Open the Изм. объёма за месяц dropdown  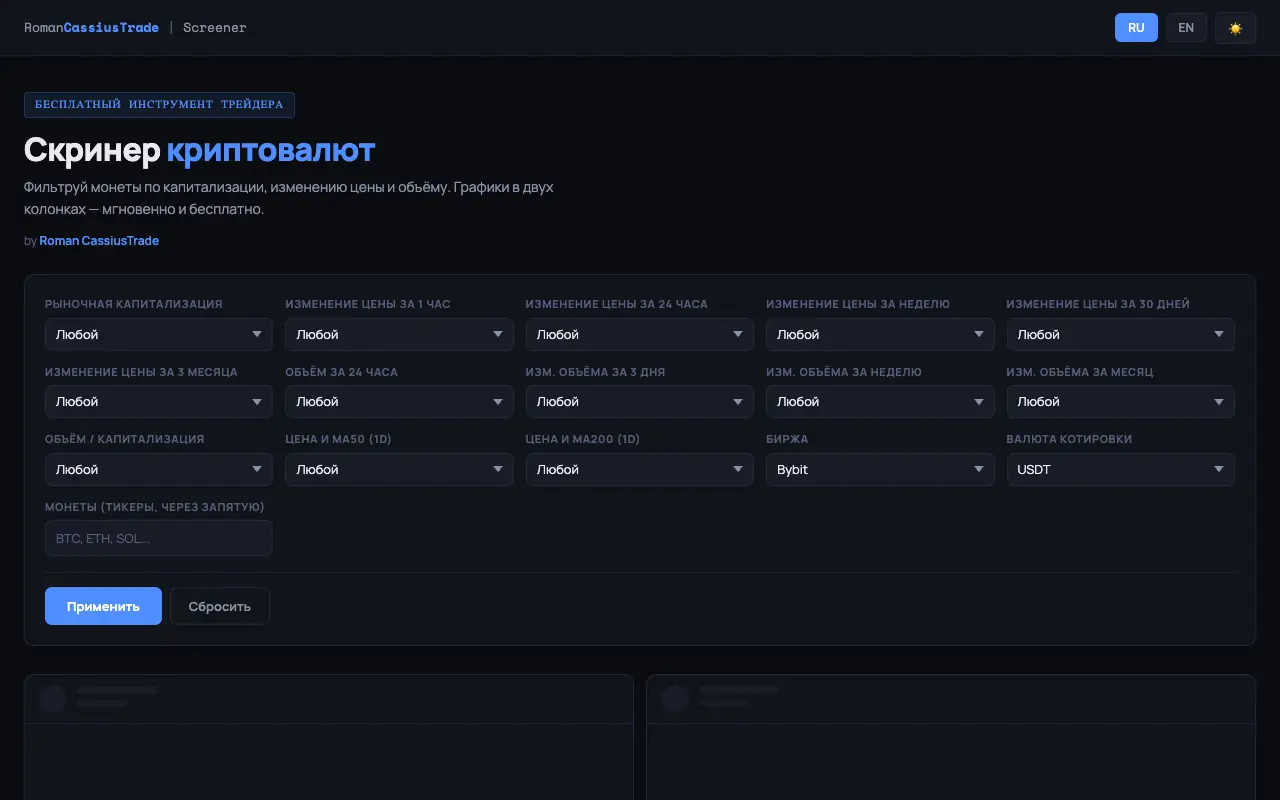point(1121,401)
